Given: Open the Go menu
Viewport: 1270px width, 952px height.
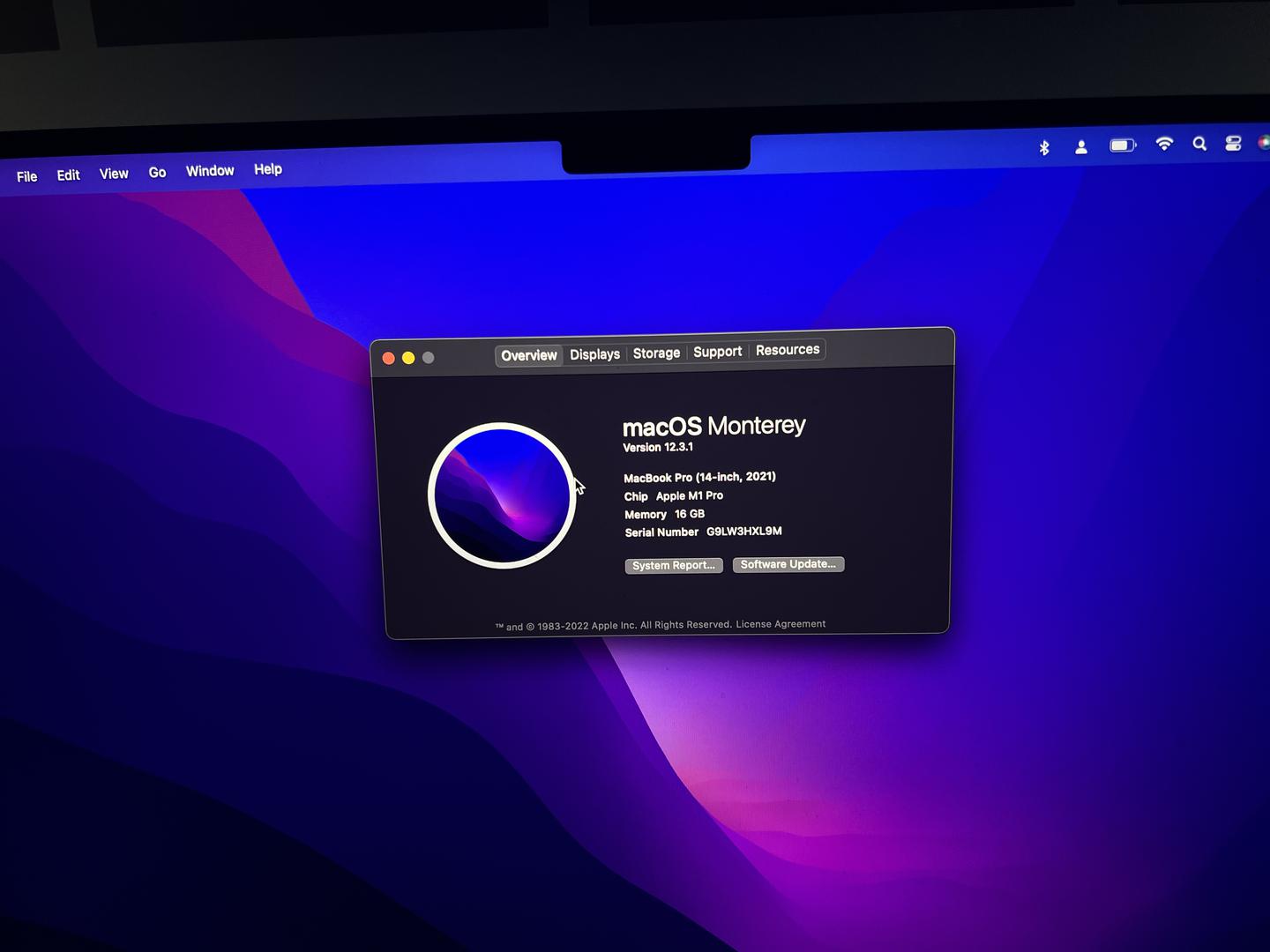Looking at the screenshot, I should tap(157, 173).
